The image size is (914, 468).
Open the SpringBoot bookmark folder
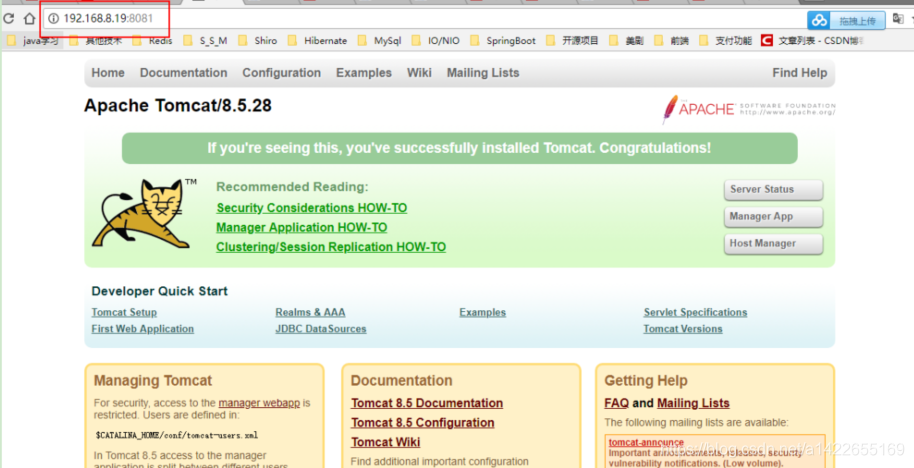coord(503,41)
